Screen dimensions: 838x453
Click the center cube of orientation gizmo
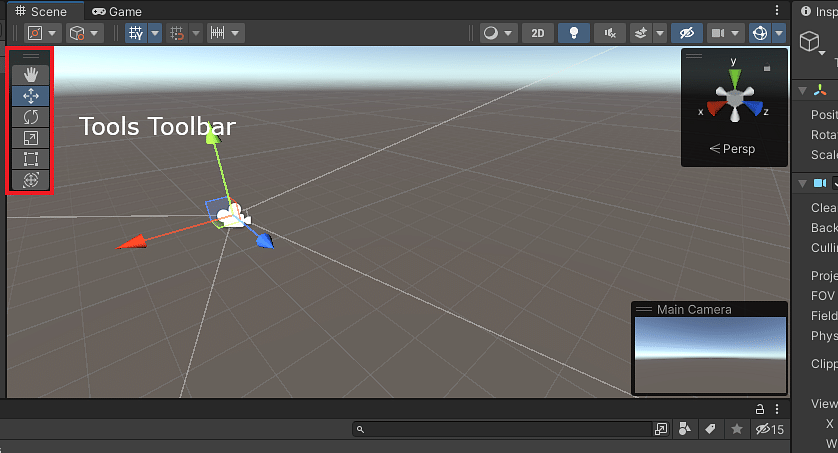click(x=735, y=98)
